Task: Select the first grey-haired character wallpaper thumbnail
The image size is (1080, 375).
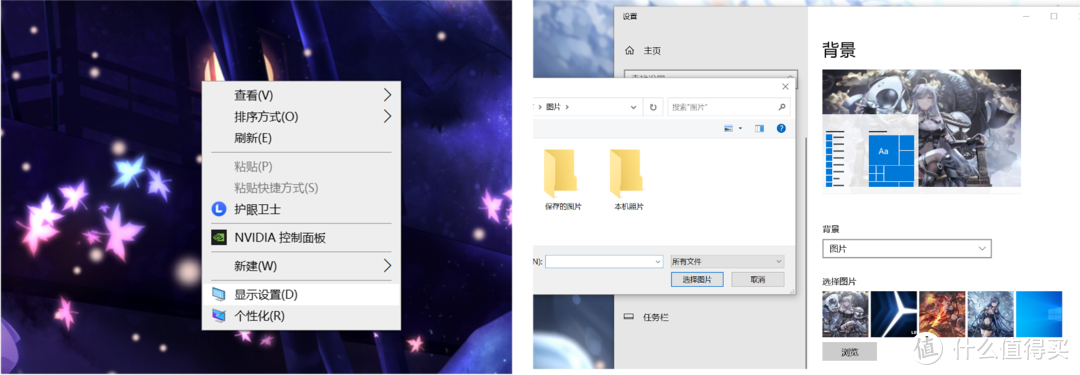Action: 846,314
